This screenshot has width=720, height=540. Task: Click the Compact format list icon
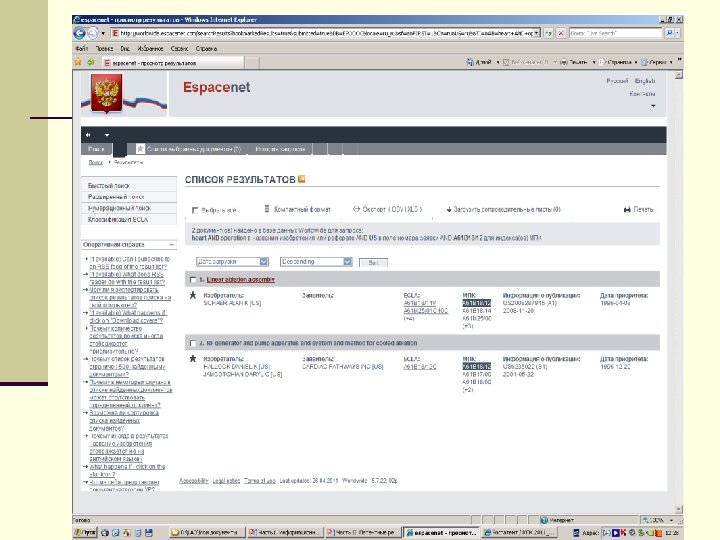(x=267, y=209)
